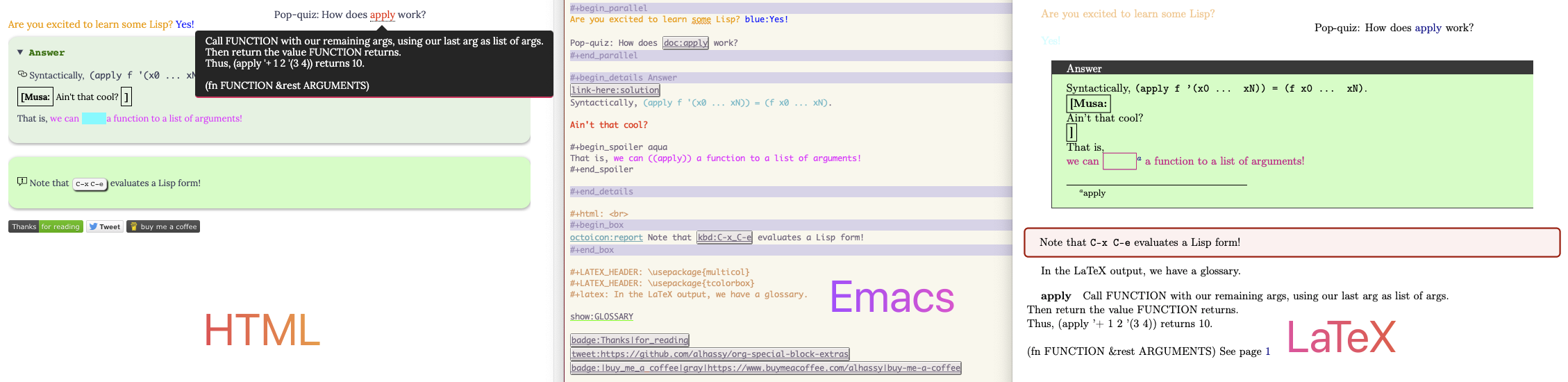Click the red 'apply' tooltip word in HTML view

(x=382, y=15)
